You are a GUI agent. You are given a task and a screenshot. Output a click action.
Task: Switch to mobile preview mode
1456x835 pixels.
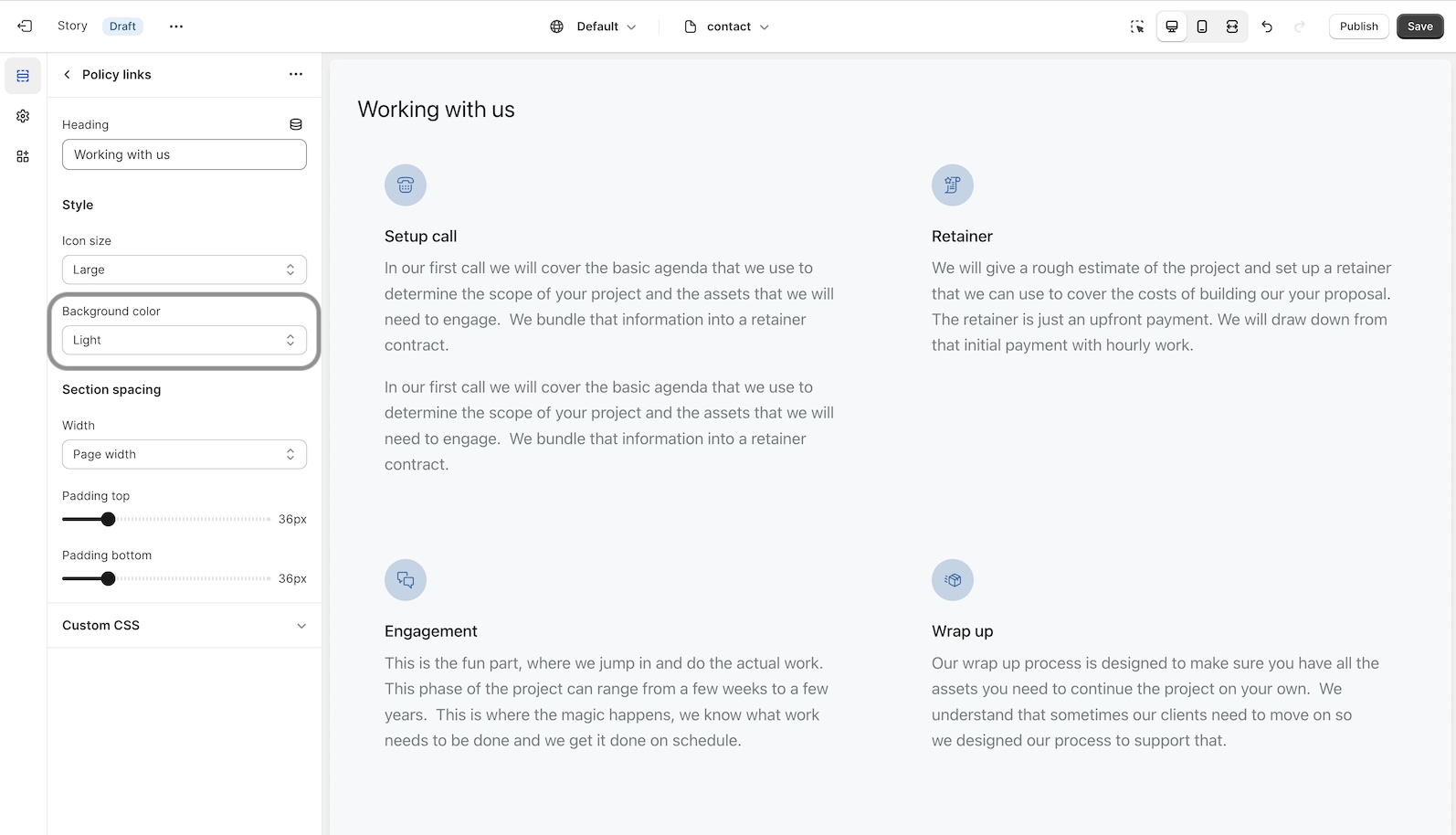[1202, 26]
